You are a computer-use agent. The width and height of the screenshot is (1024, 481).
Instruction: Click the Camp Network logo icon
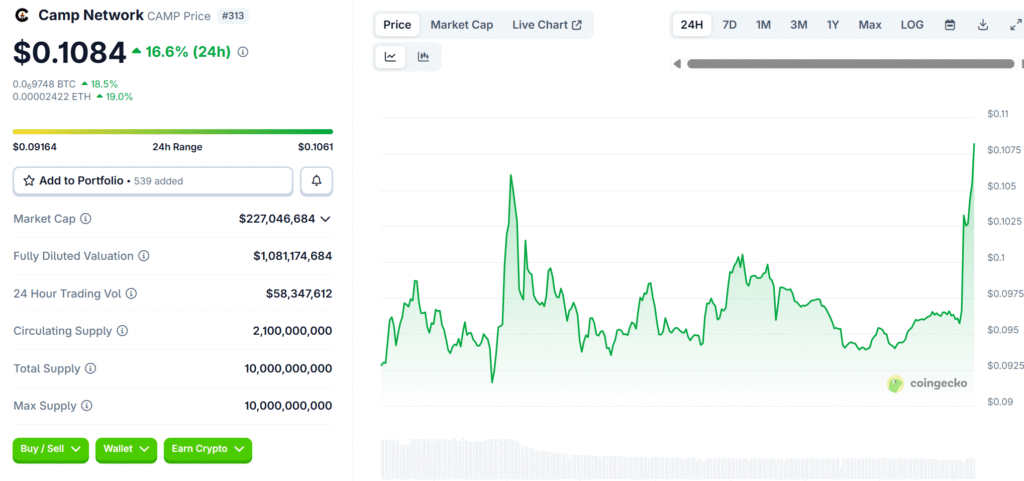22,15
